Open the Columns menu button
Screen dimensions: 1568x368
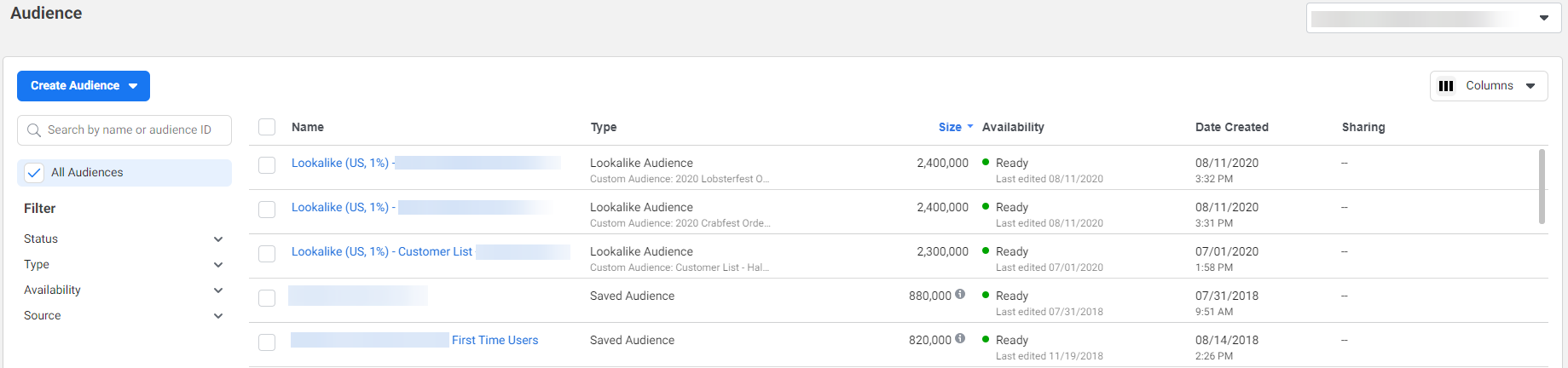pyautogui.click(x=1489, y=86)
